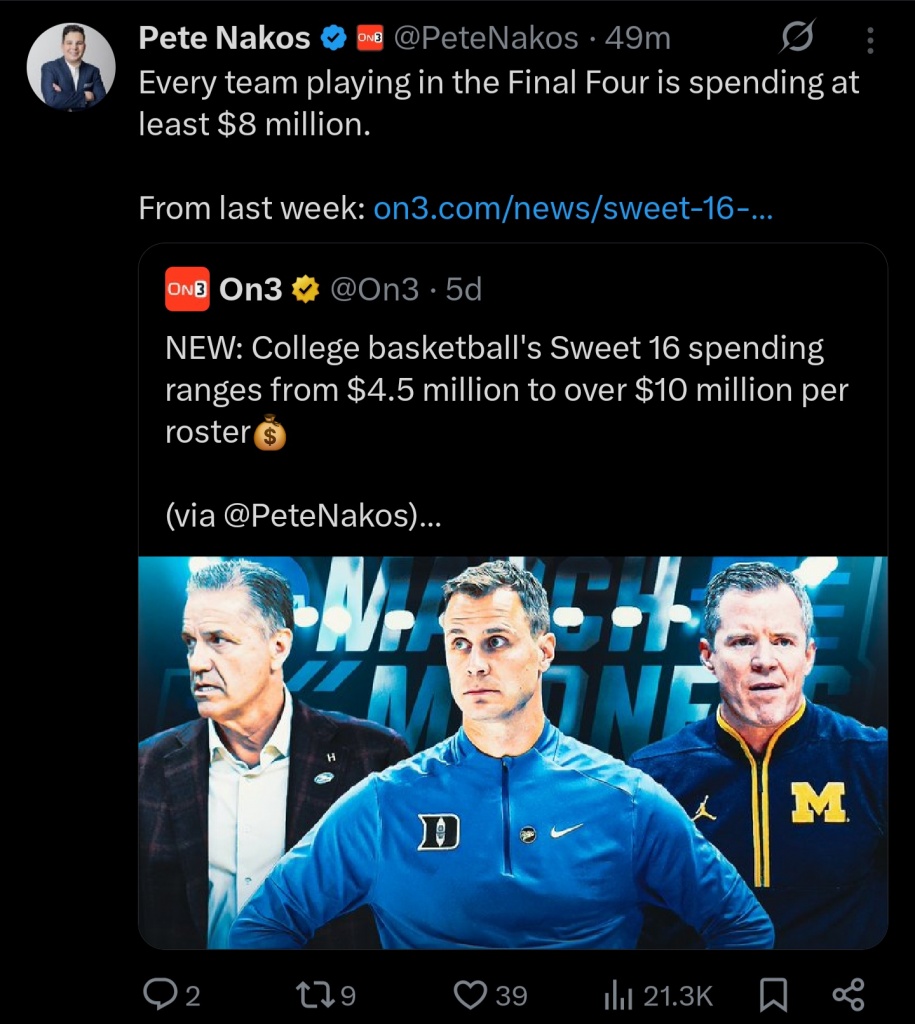Tap the On3 logo in quoted post
The width and height of the screenshot is (915, 1024).
[187, 289]
